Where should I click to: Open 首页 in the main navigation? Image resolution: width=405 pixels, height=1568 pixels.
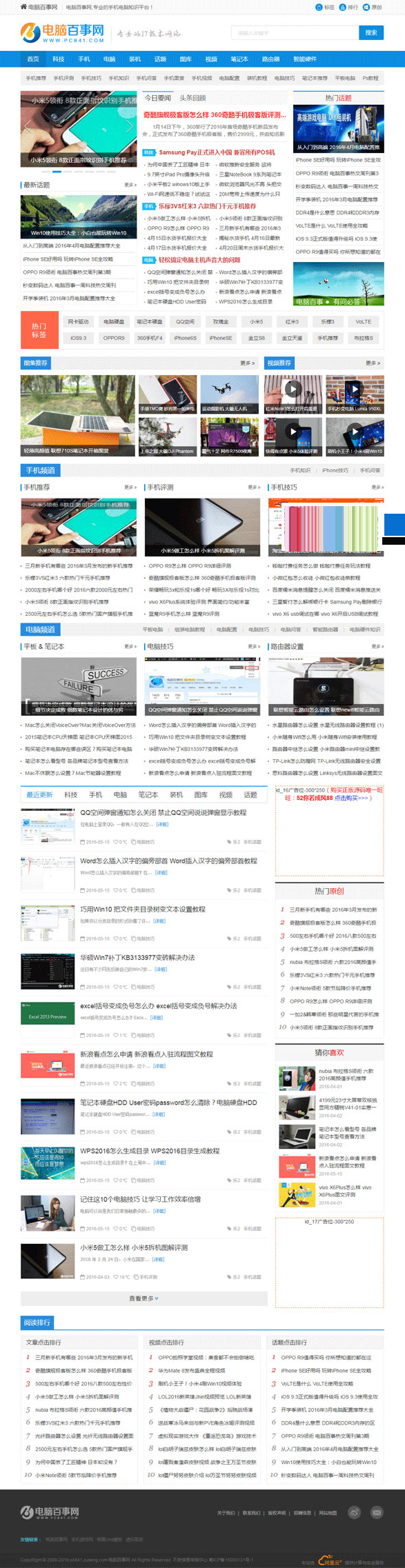point(32,59)
